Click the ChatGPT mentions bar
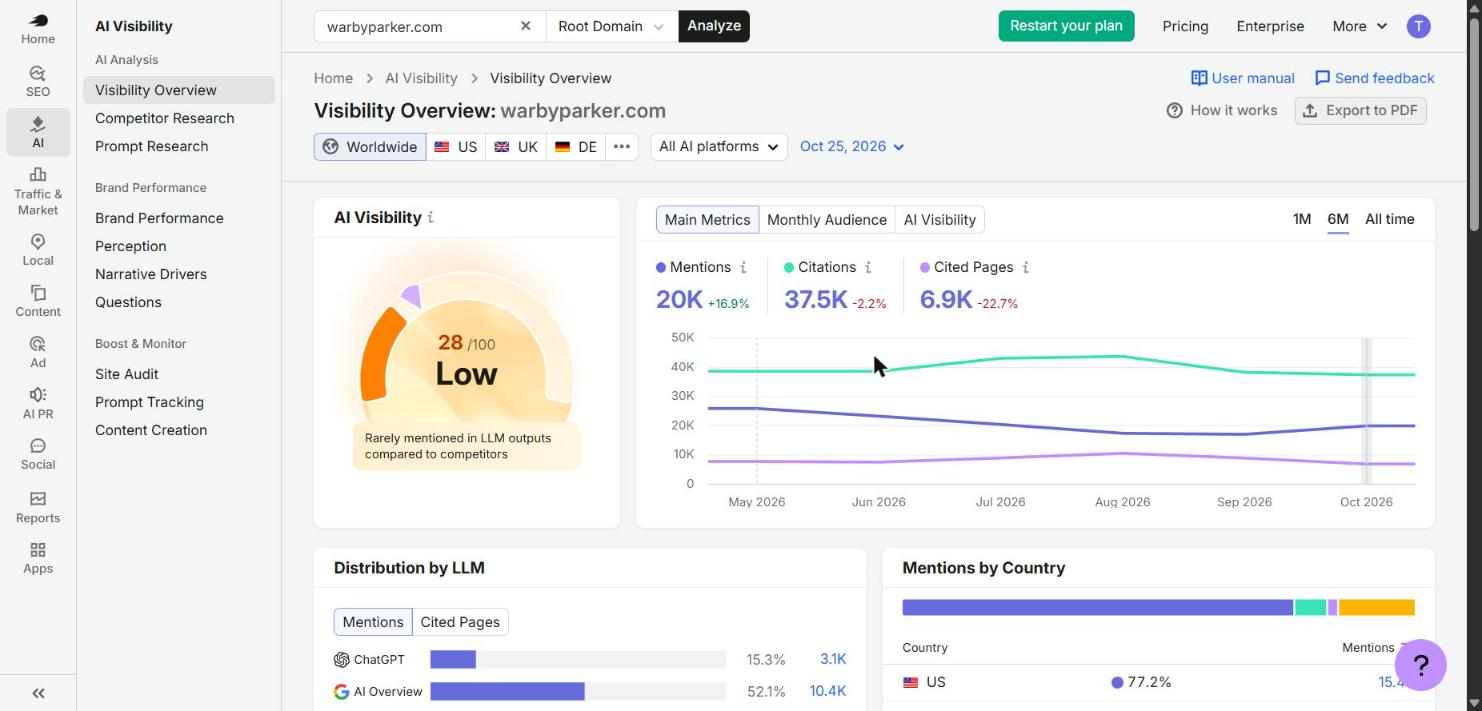The image size is (1482, 711). coord(453,659)
